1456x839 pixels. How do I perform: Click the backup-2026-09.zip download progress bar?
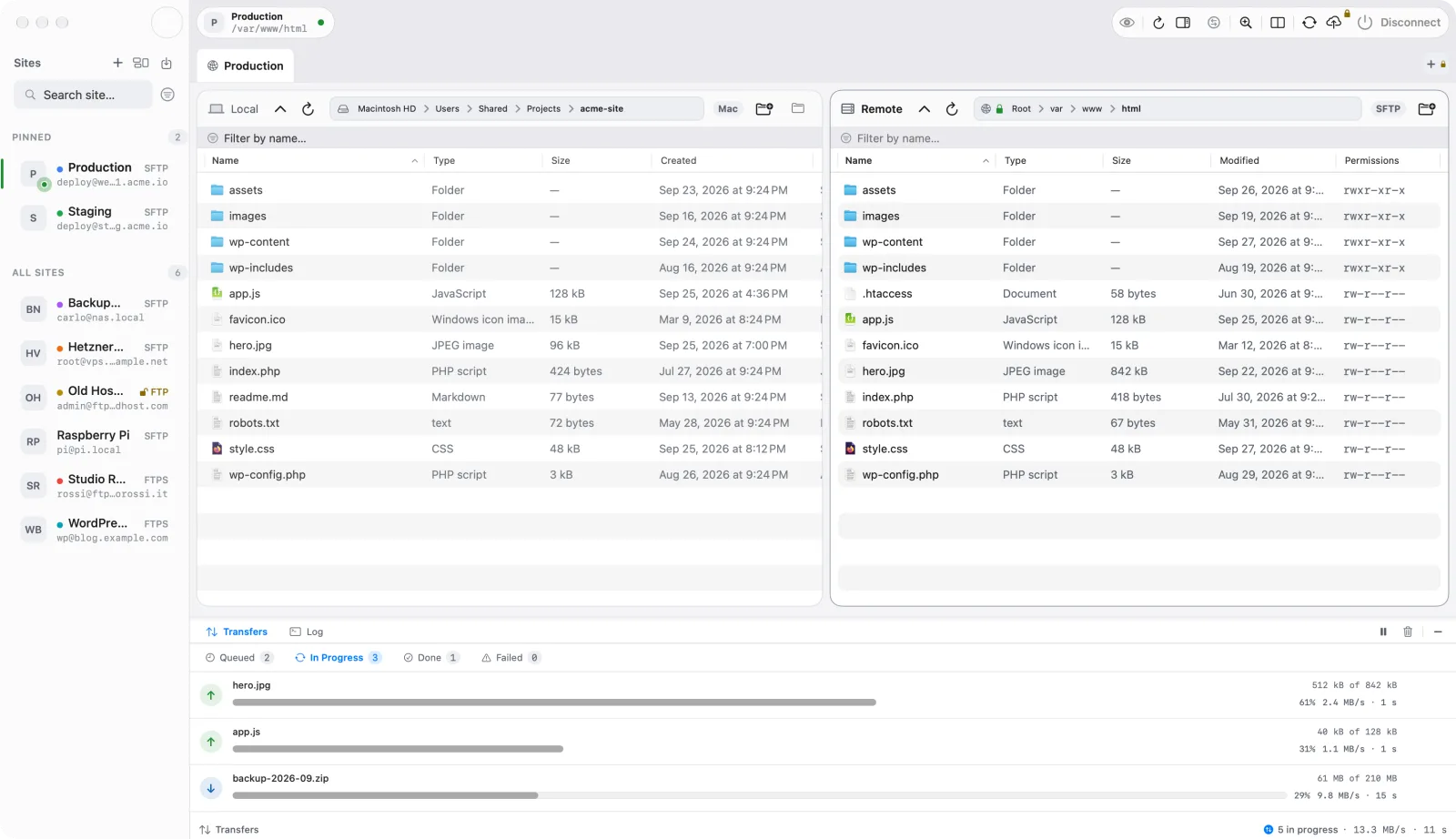pyautogui.click(x=759, y=795)
